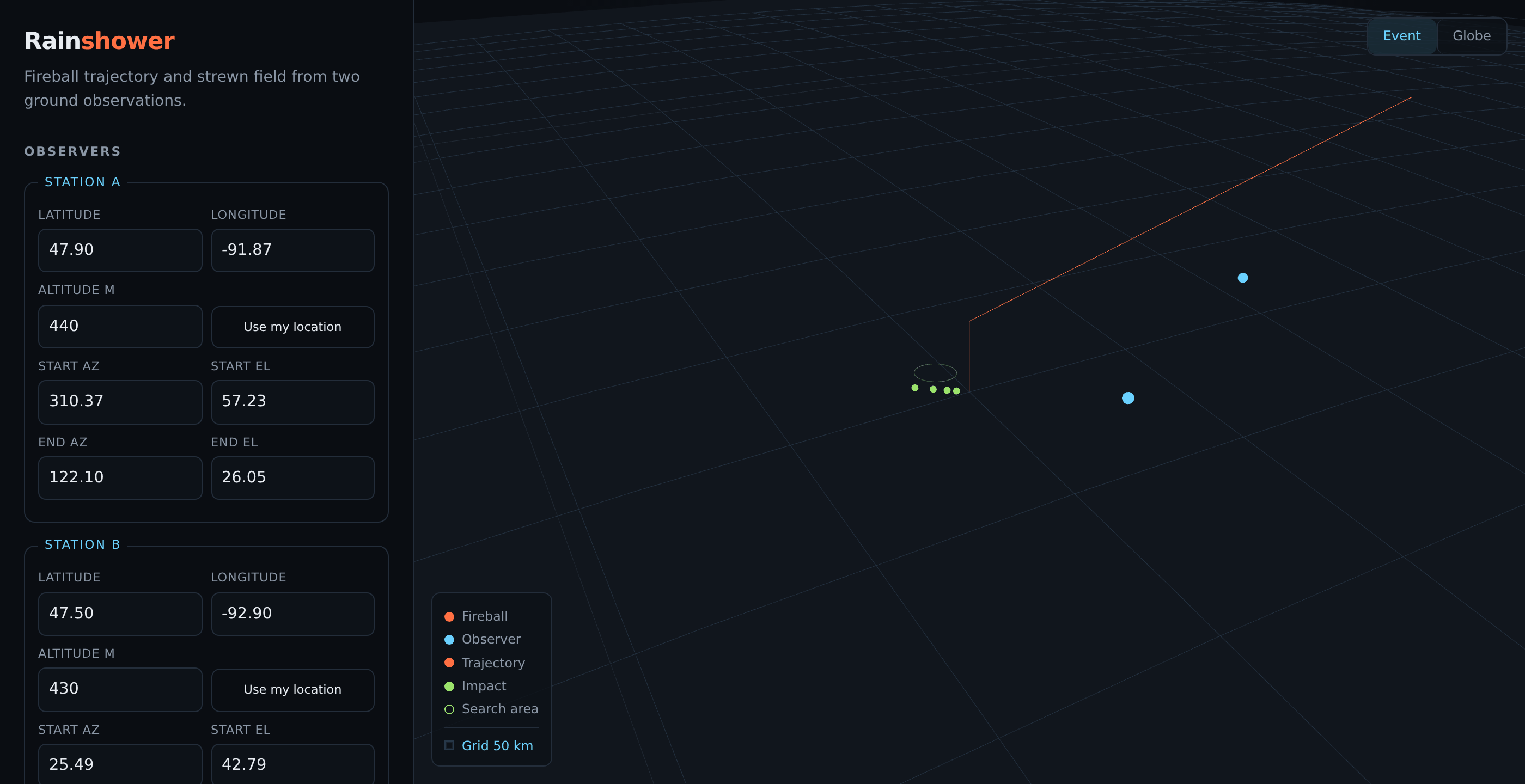Edit Station A start azimuth 310.37
This screenshot has width=1525, height=784.
pyautogui.click(x=120, y=402)
